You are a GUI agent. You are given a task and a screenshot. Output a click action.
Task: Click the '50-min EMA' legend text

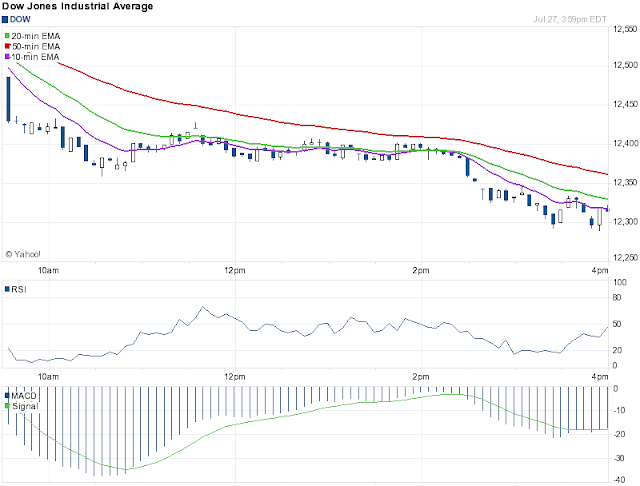pyautogui.click(x=36, y=46)
